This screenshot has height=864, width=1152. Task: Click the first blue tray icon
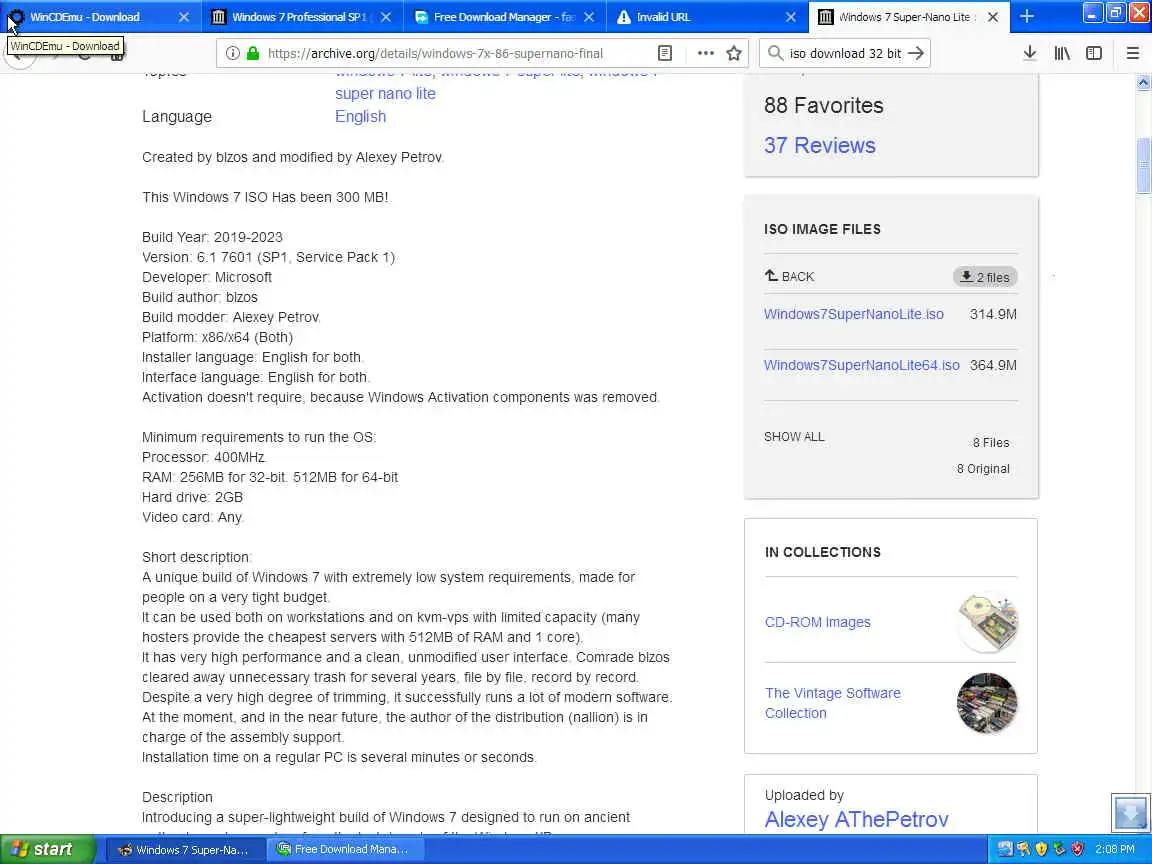coord(1005,849)
